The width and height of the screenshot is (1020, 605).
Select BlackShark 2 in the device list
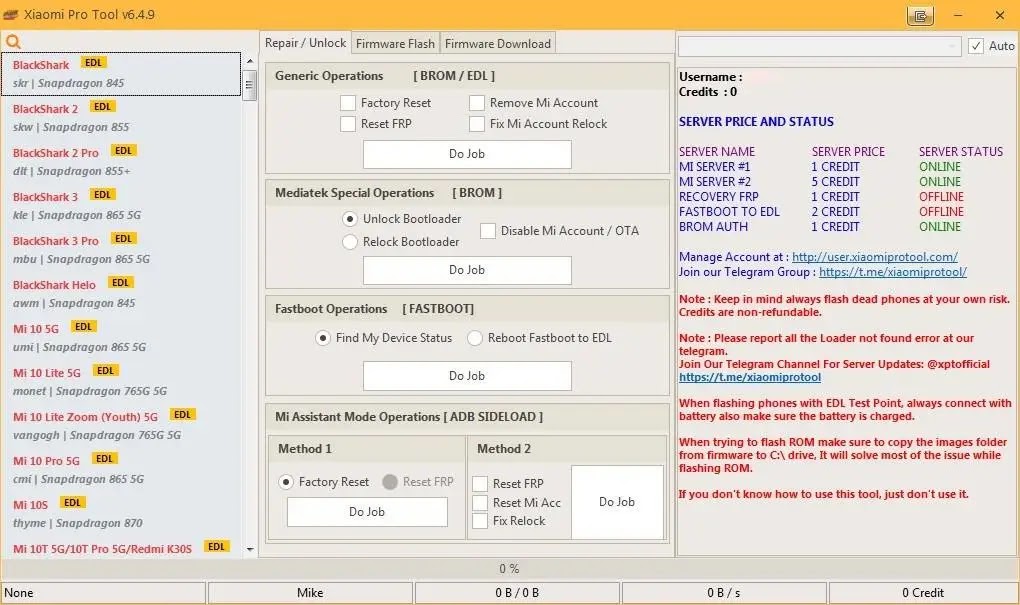pos(121,118)
